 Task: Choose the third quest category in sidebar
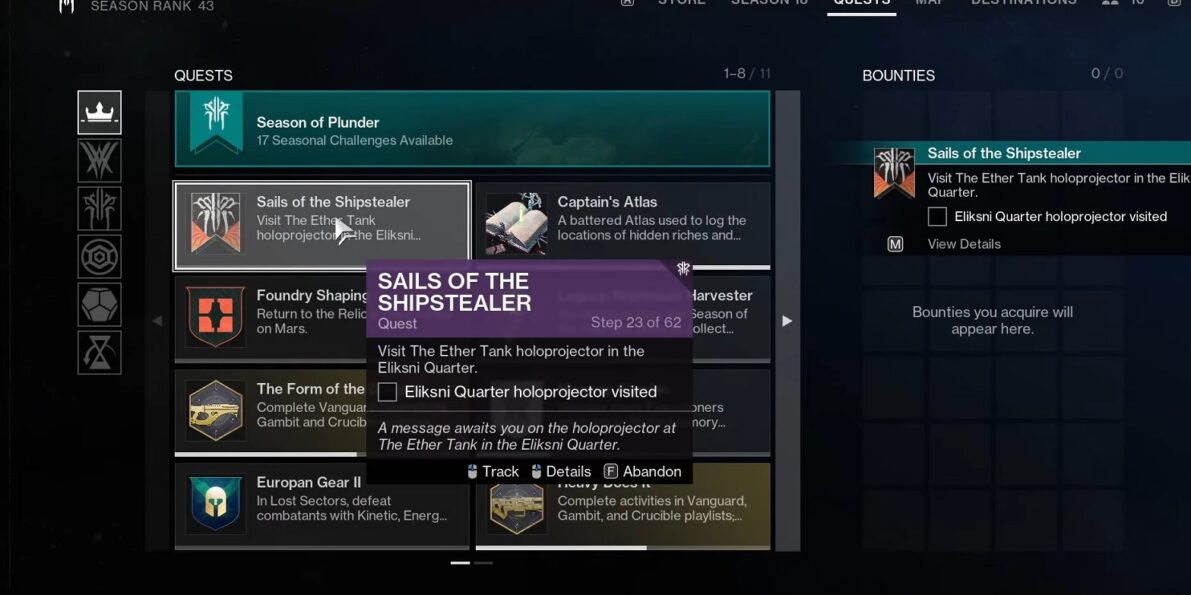[x=100, y=208]
